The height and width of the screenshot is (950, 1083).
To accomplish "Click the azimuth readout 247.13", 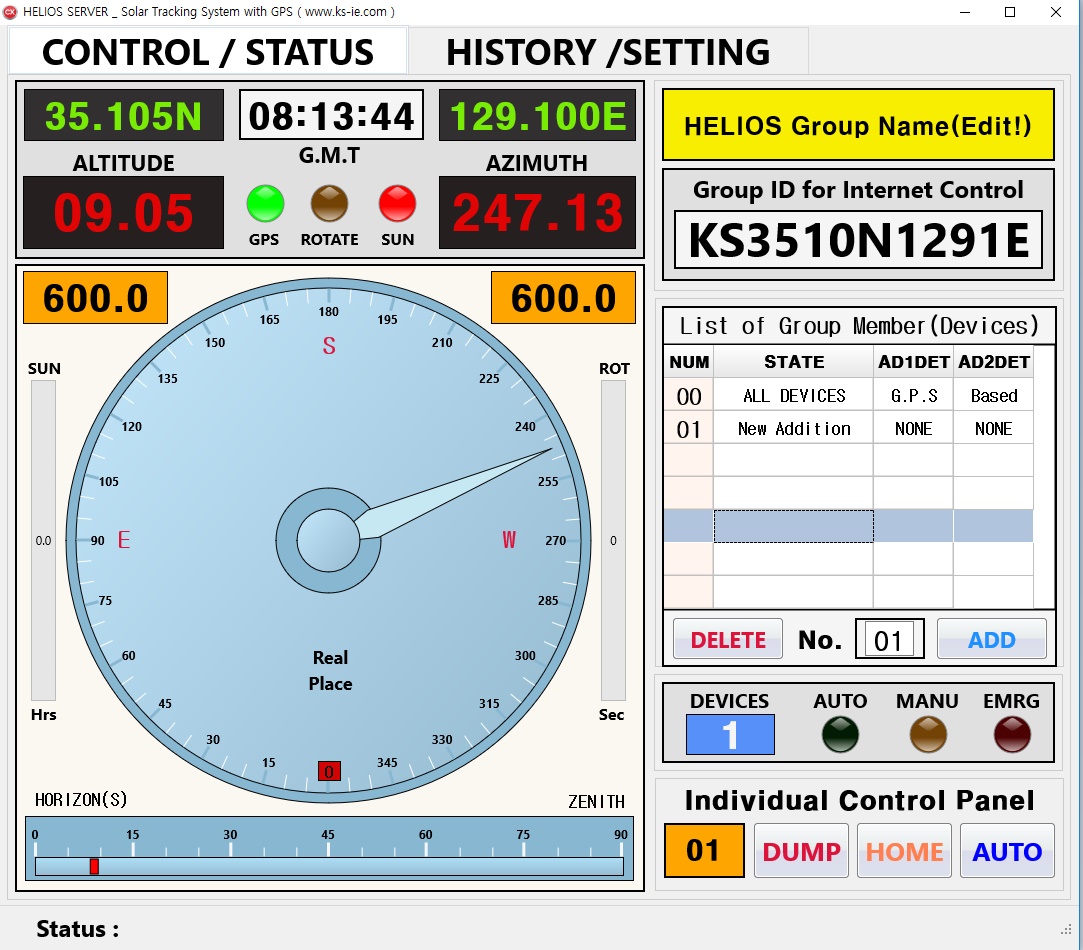I will pos(537,212).
